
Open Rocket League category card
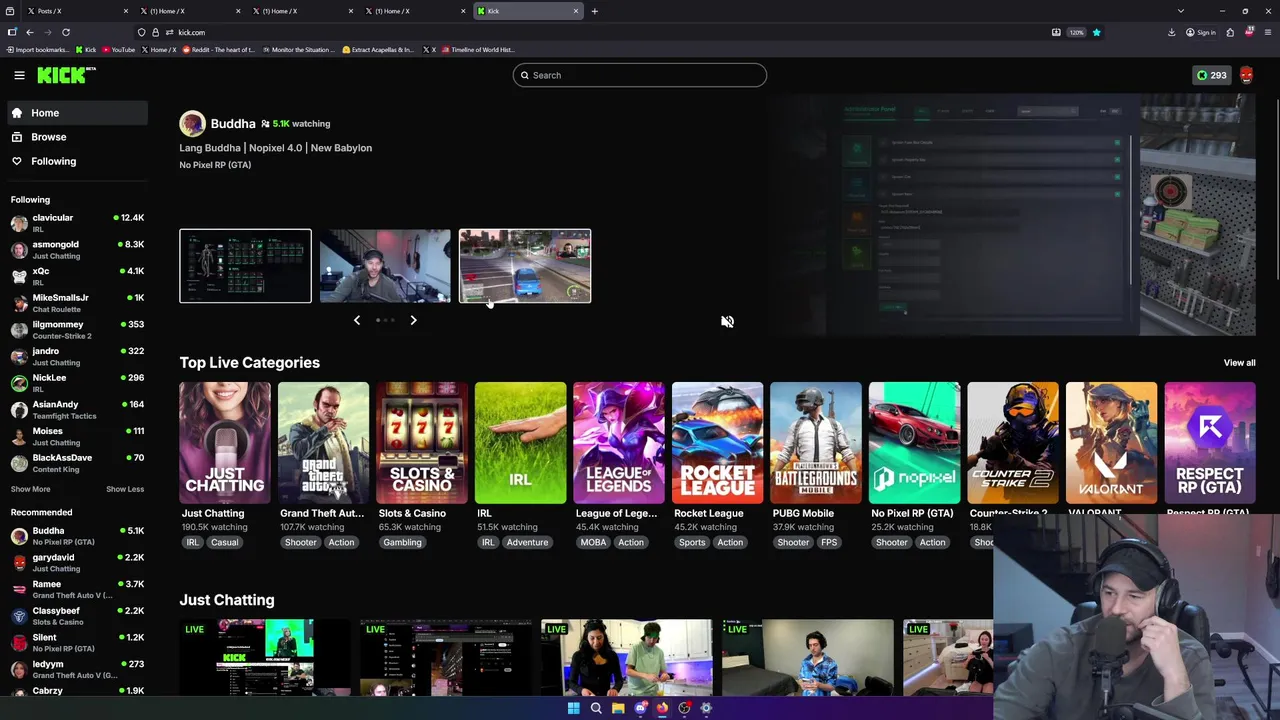pyautogui.click(x=717, y=442)
